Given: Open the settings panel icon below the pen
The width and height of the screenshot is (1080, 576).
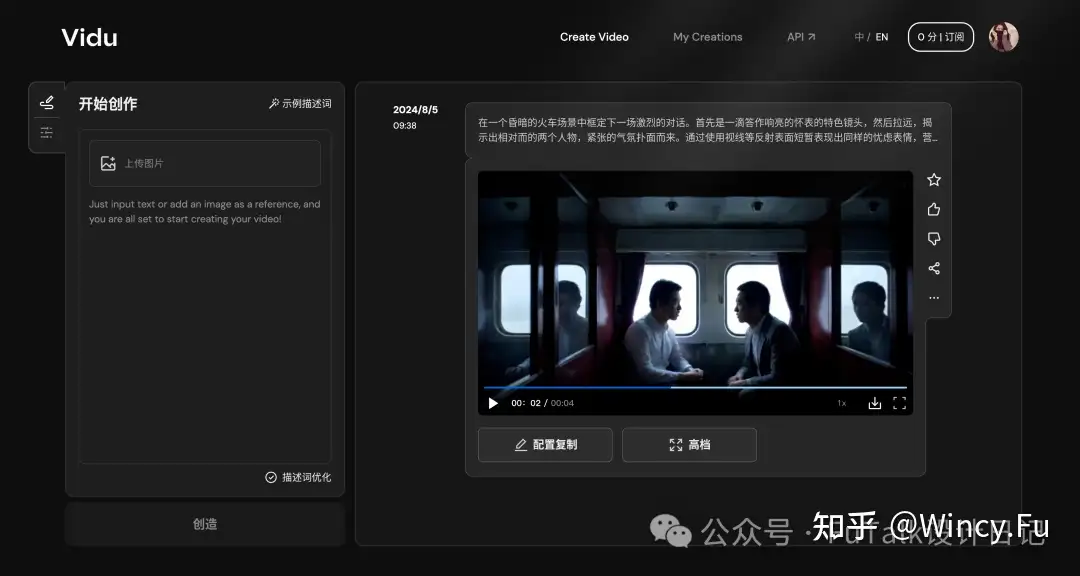Looking at the screenshot, I should (46, 132).
